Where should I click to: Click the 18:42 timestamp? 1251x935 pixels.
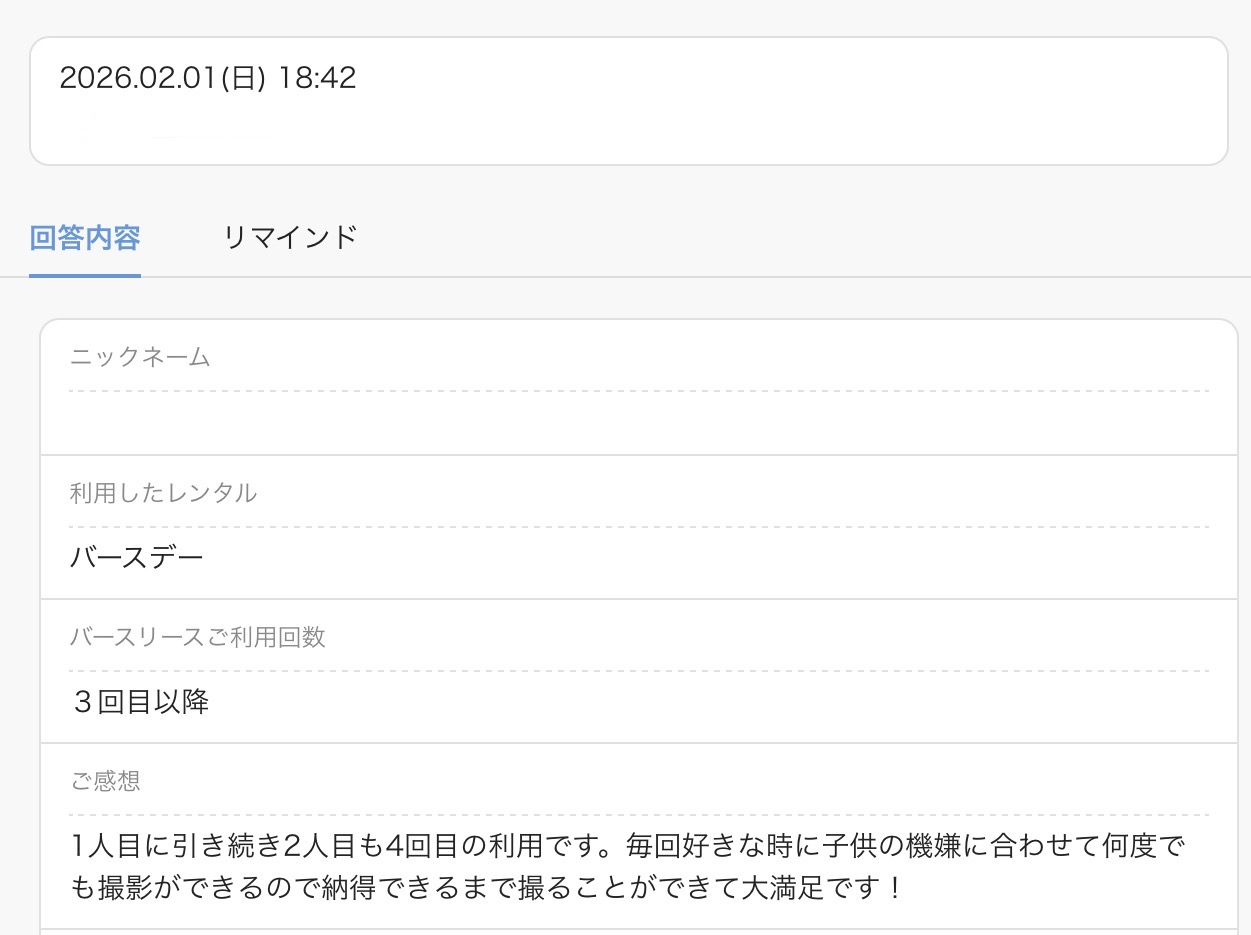coord(316,78)
